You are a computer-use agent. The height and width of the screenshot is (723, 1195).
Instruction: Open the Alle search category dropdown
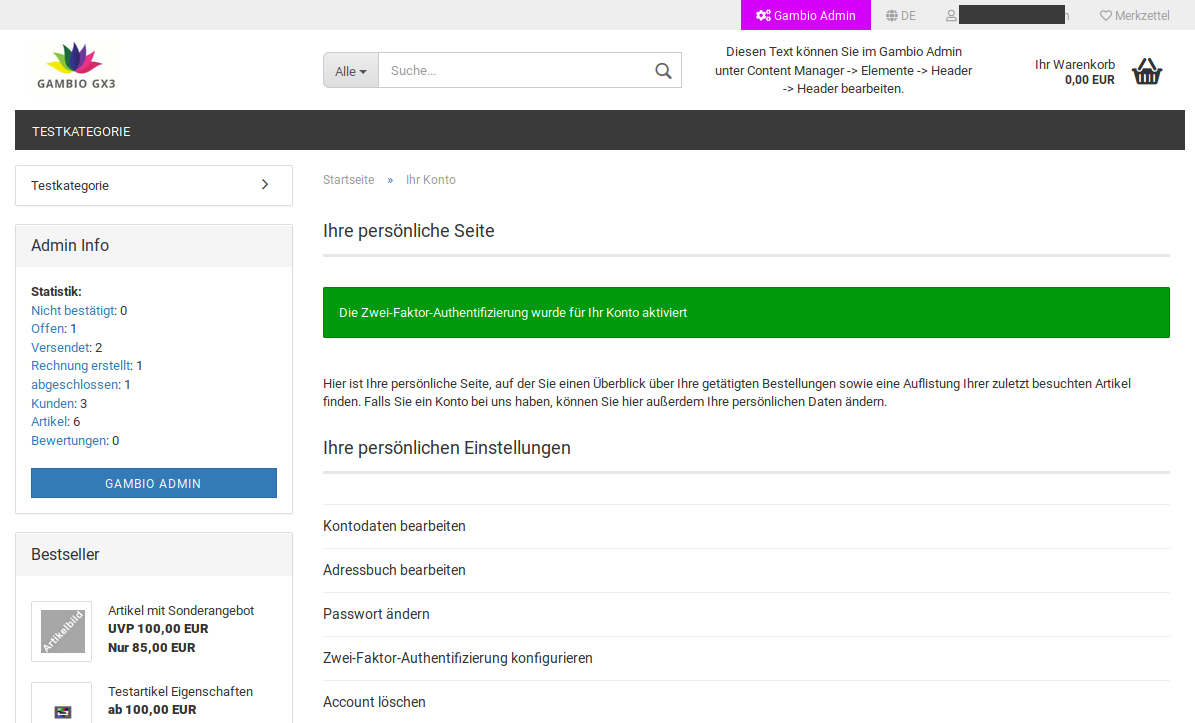click(x=351, y=71)
